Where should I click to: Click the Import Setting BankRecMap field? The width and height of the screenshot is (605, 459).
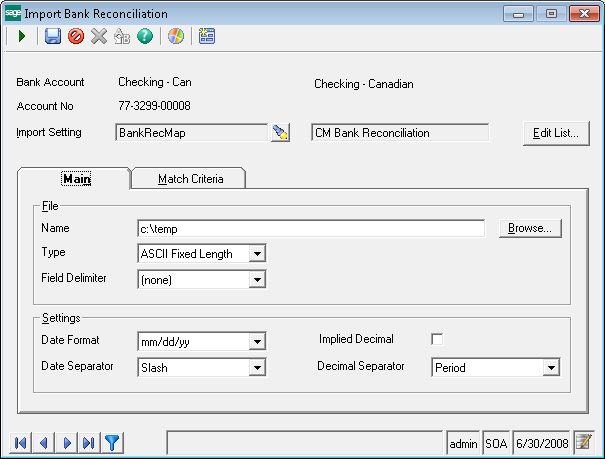tap(191, 133)
